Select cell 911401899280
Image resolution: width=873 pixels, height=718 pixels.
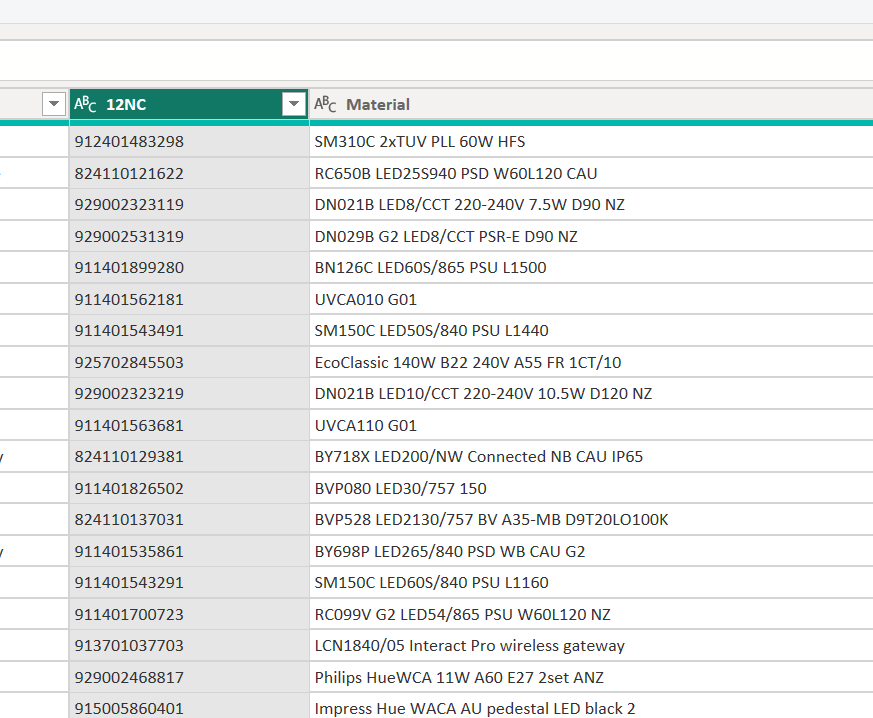click(x=189, y=268)
